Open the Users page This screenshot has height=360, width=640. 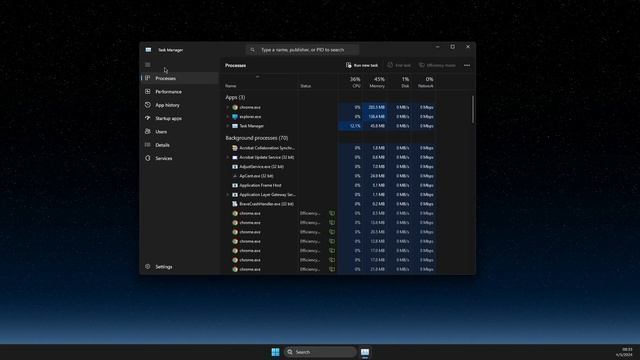180,131
